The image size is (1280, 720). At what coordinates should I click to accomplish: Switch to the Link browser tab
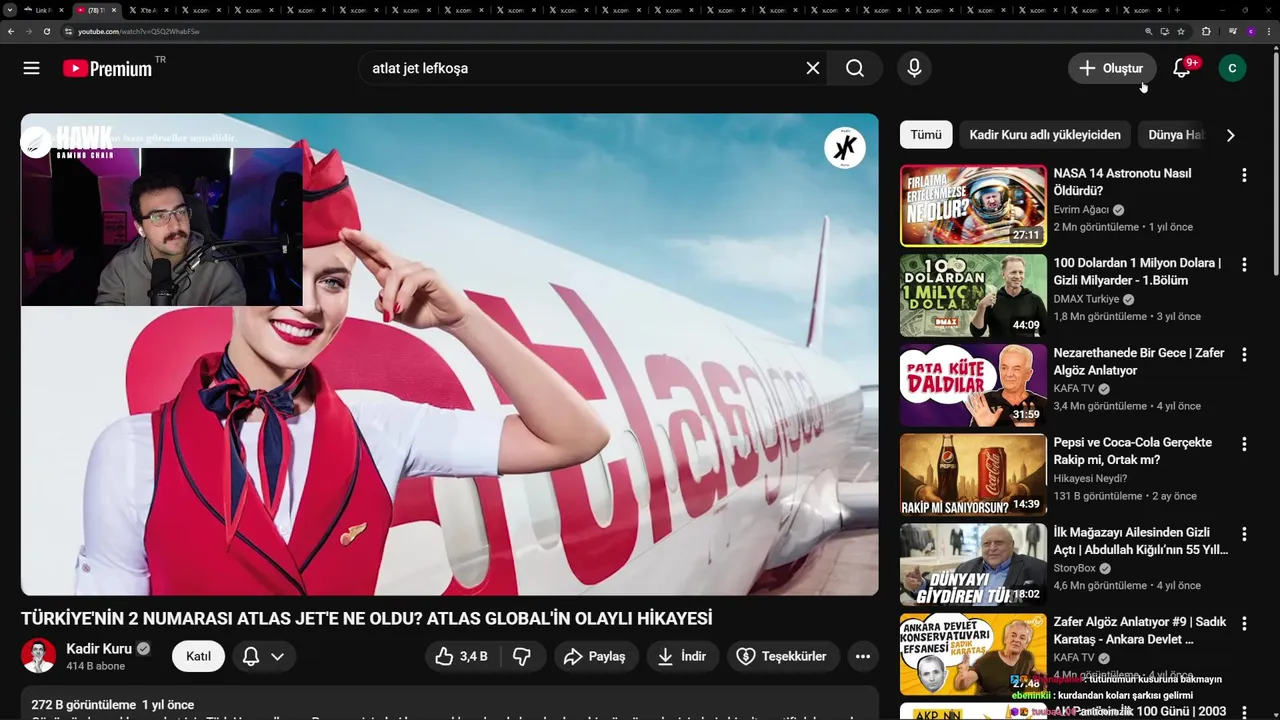click(45, 10)
